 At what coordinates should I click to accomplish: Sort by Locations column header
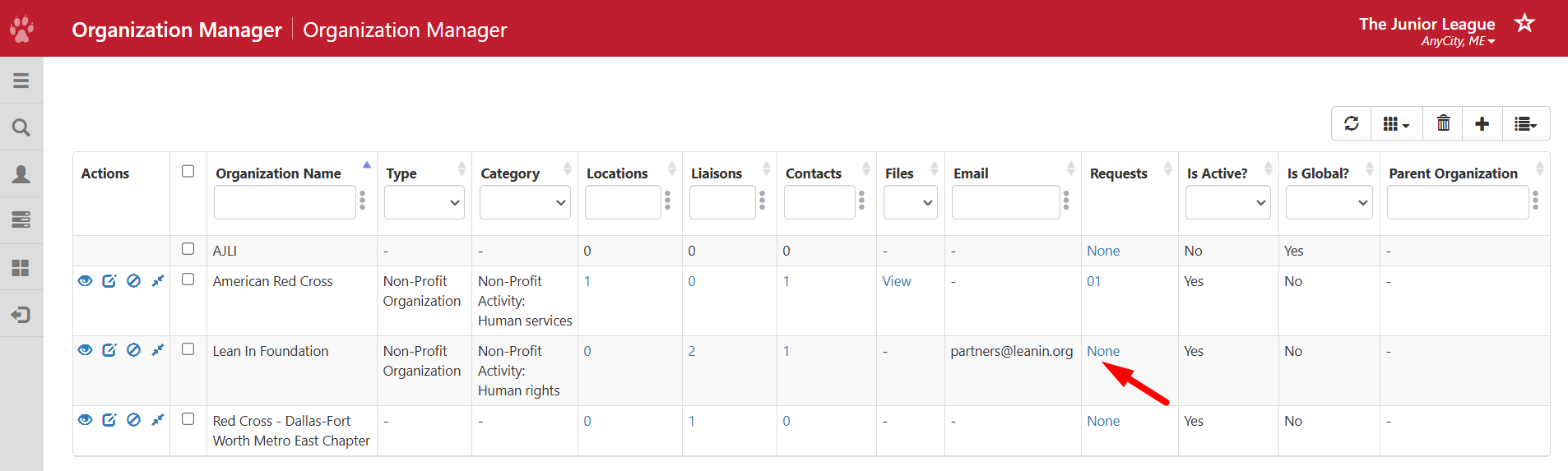pos(617,173)
